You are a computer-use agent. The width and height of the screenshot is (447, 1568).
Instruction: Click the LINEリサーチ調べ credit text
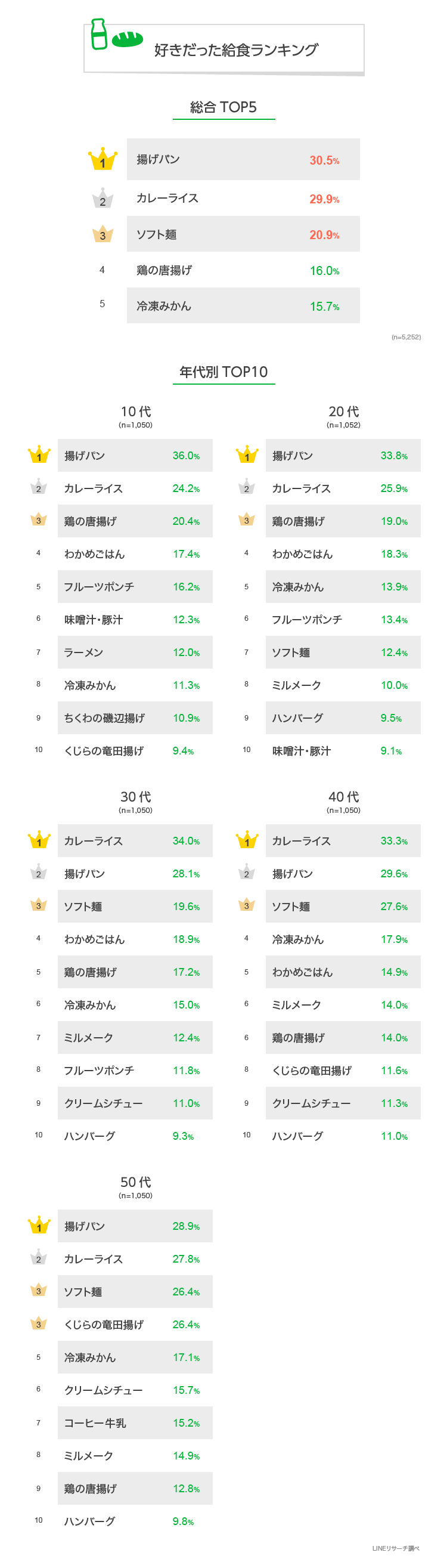395,1548
